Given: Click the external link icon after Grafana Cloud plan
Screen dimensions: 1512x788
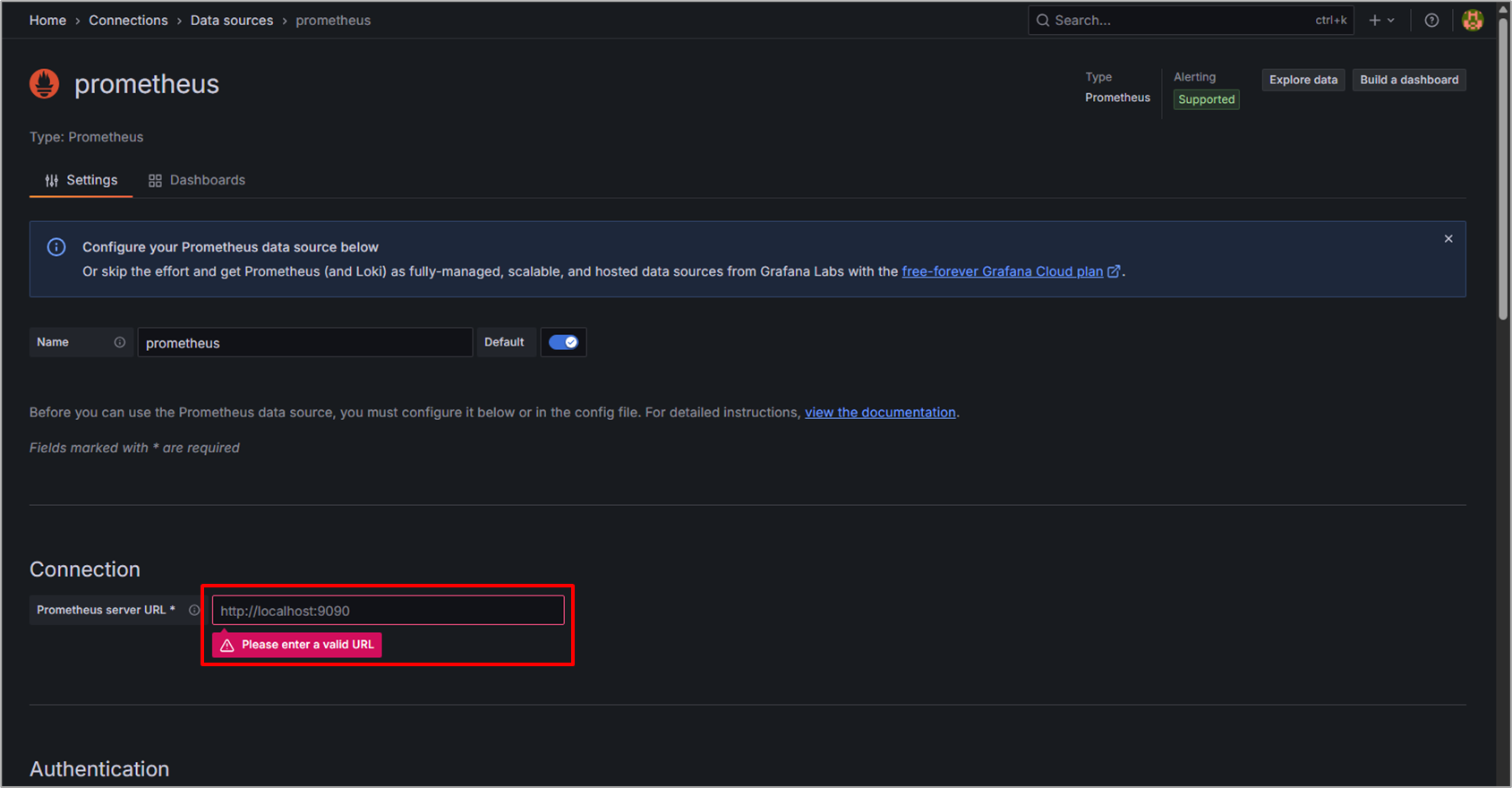Looking at the screenshot, I should (x=1114, y=271).
